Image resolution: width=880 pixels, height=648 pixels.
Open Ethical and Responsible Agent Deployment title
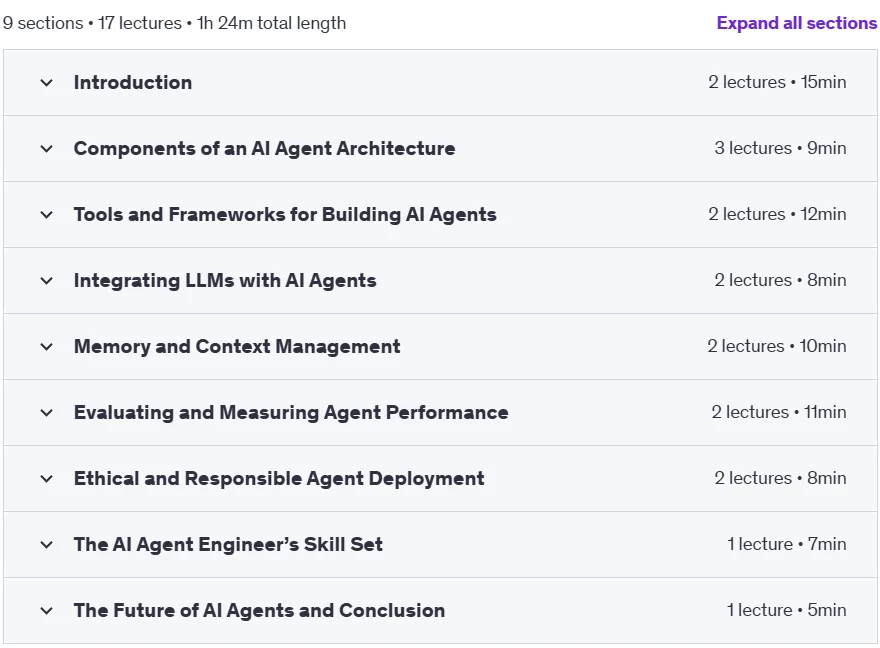[x=279, y=479]
